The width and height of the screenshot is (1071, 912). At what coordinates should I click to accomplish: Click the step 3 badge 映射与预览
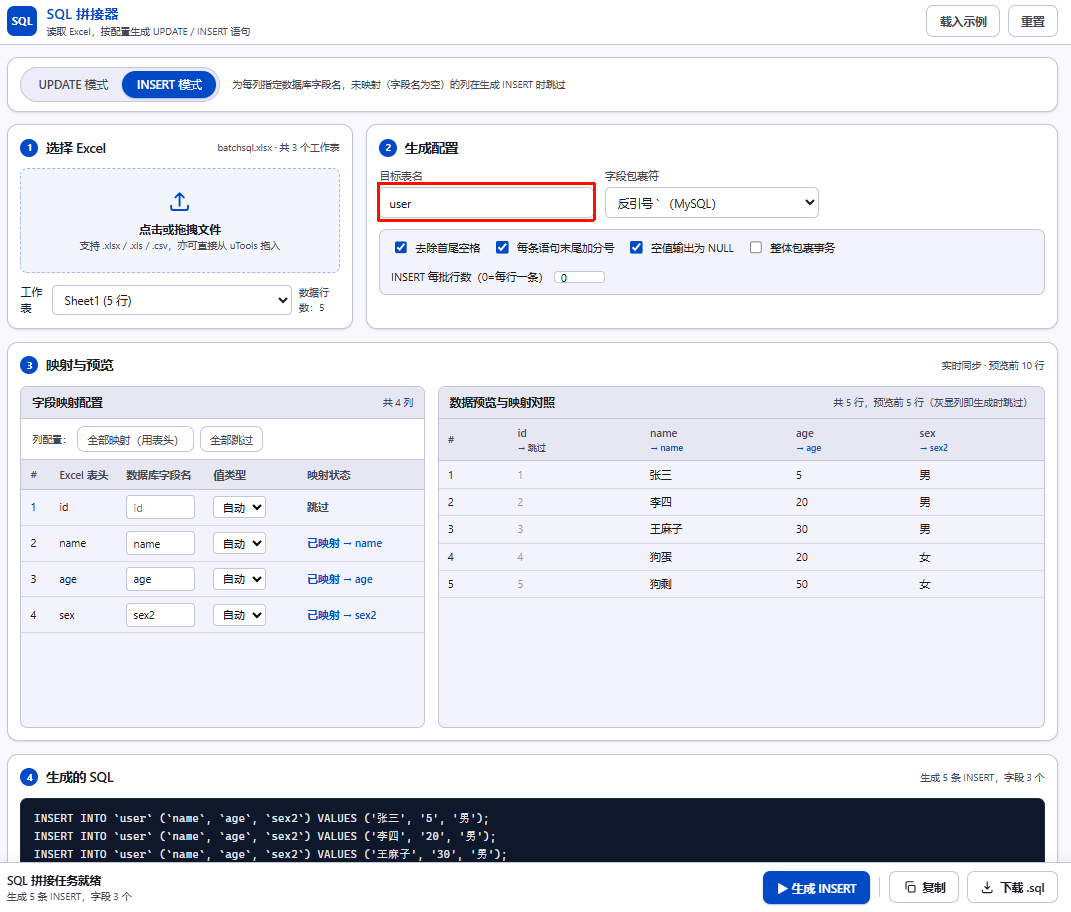29,365
